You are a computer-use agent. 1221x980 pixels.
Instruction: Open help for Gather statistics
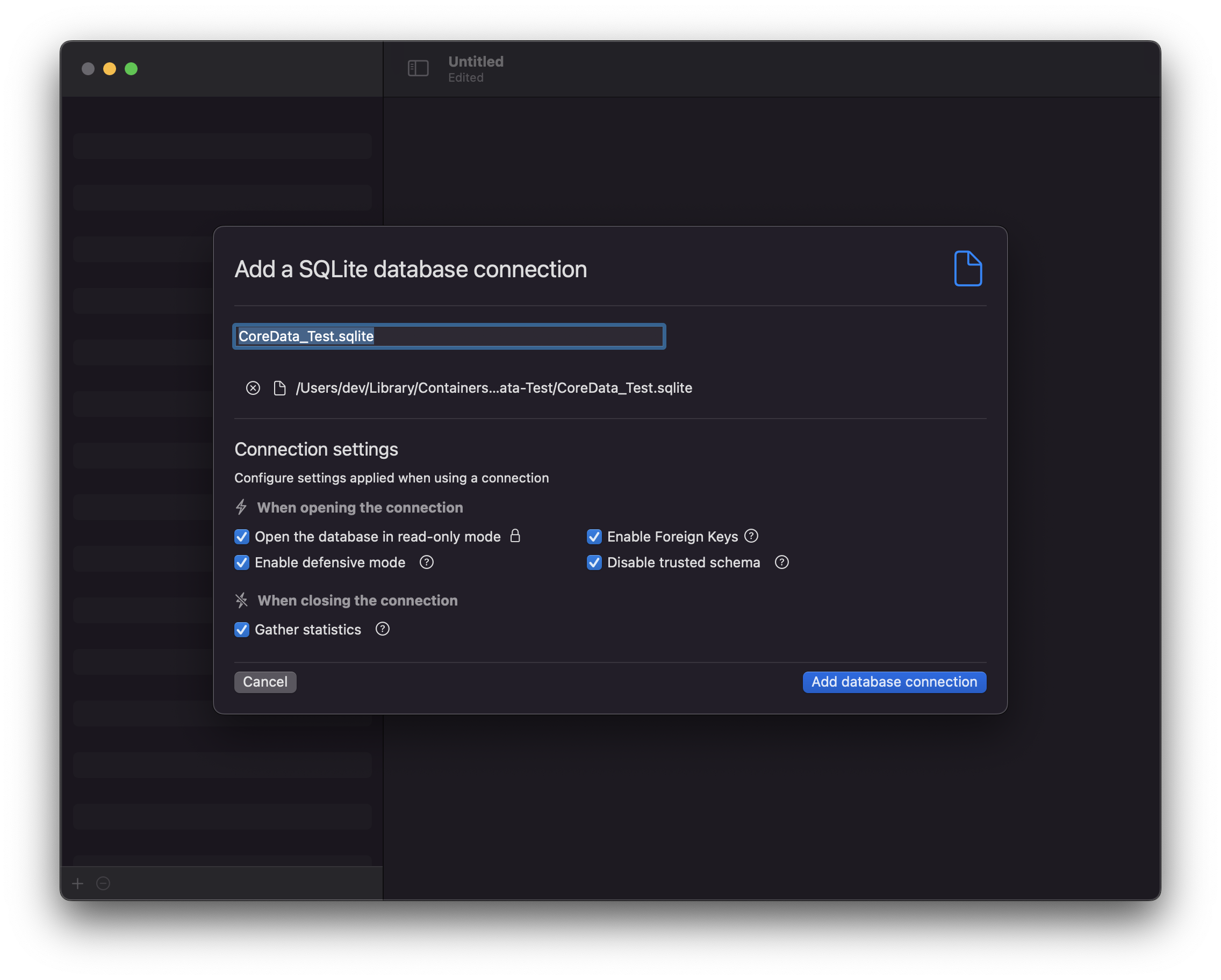pyautogui.click(x=382, y=629)
